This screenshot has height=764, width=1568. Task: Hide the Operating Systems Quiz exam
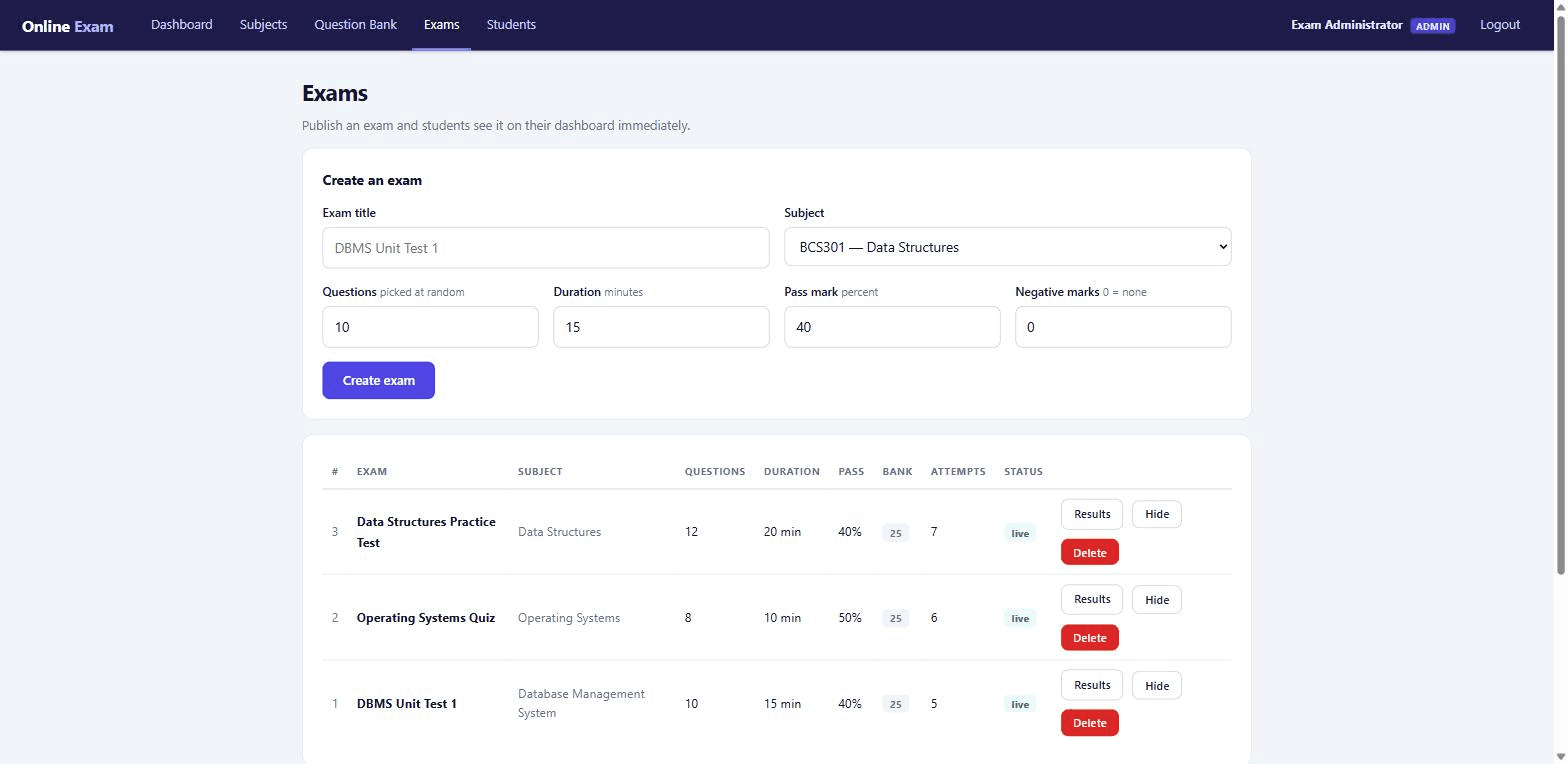click(x=1156, y=600)
